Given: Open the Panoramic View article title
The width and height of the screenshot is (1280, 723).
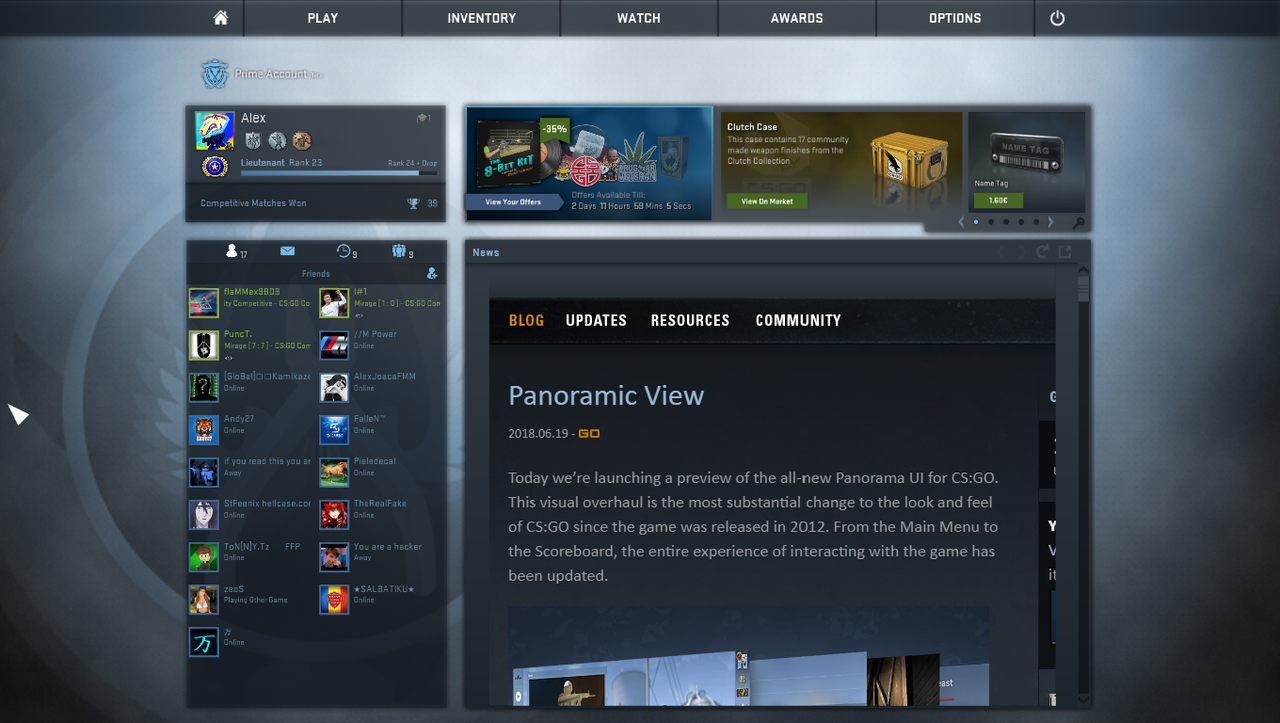Looking at the screenshot, I should [606, 395].
